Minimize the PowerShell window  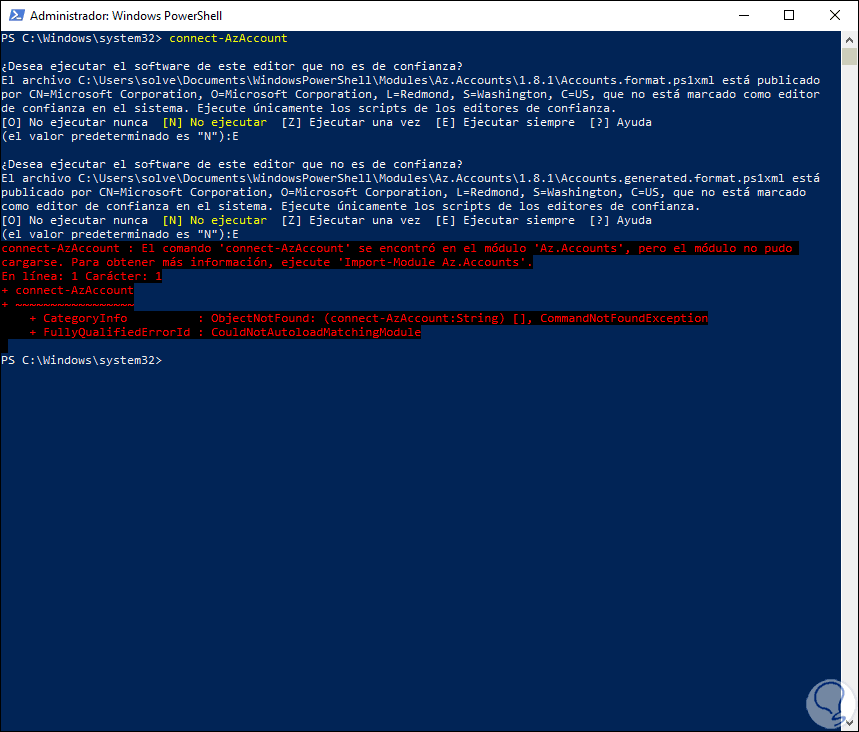tap(743, 15)
